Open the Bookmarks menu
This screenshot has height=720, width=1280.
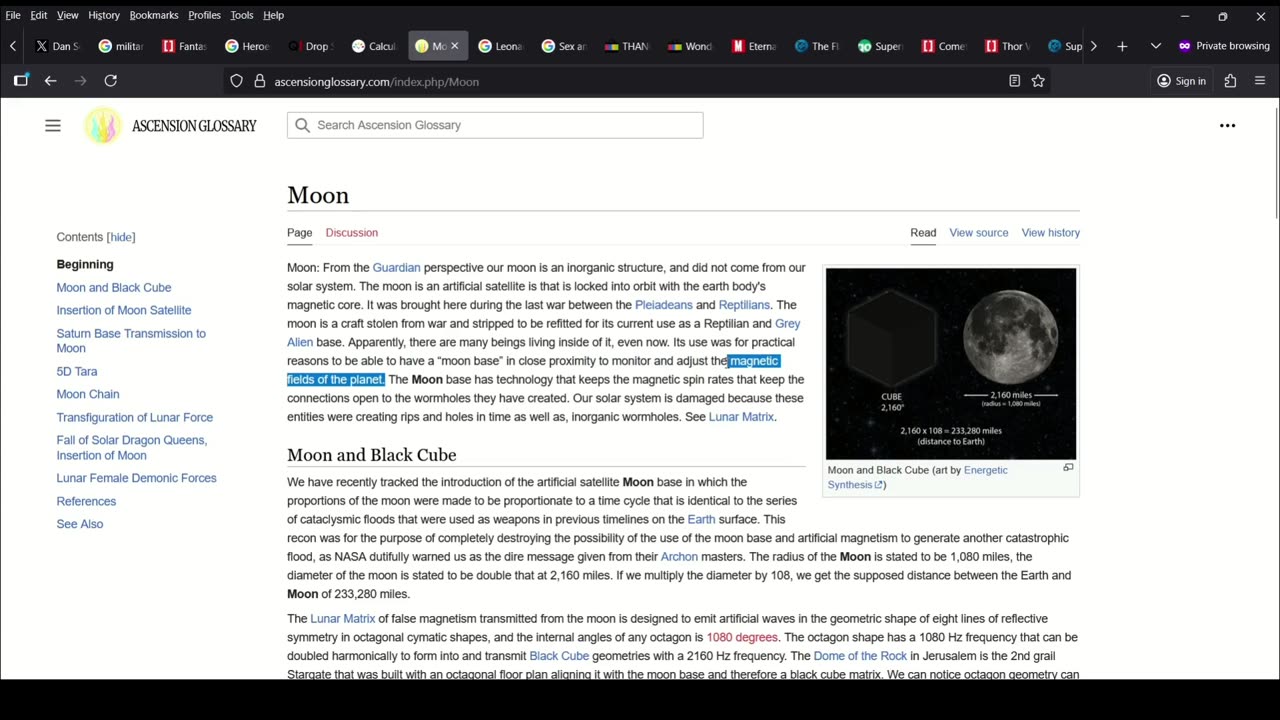[x=154, y=15]
